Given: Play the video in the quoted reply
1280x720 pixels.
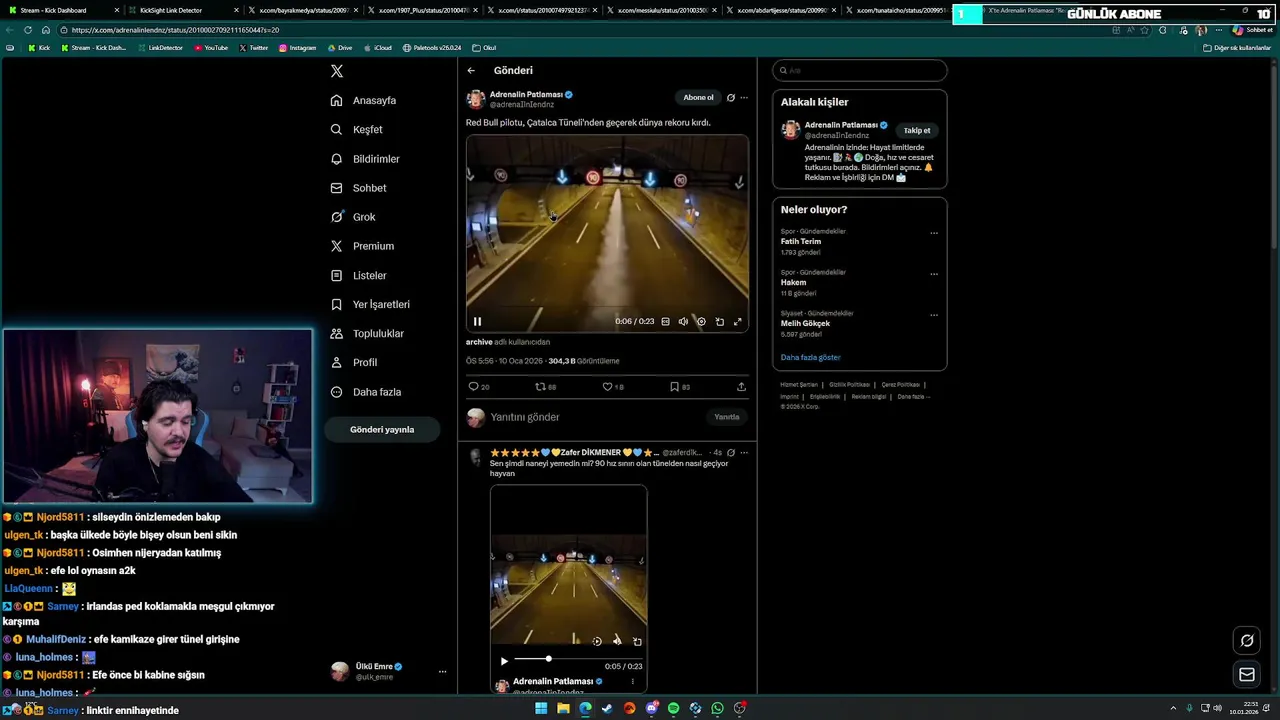Looking at the screenshot, I should point(504,661).
